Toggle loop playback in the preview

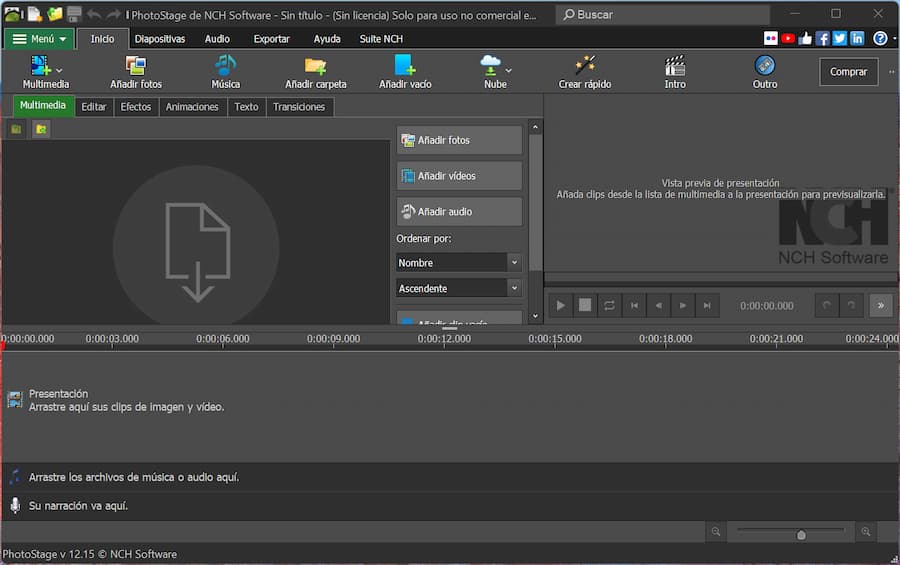tap(609, 306)
